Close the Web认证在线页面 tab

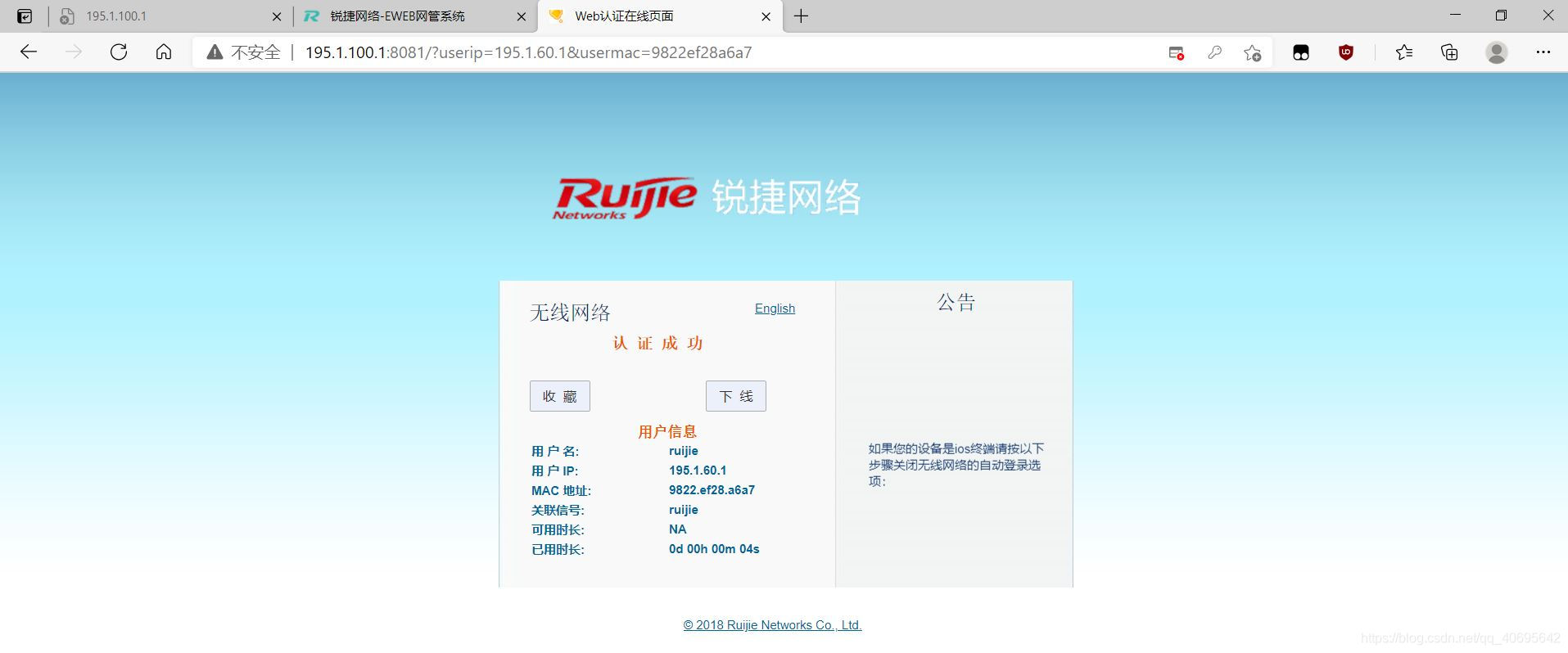(766, 16)
